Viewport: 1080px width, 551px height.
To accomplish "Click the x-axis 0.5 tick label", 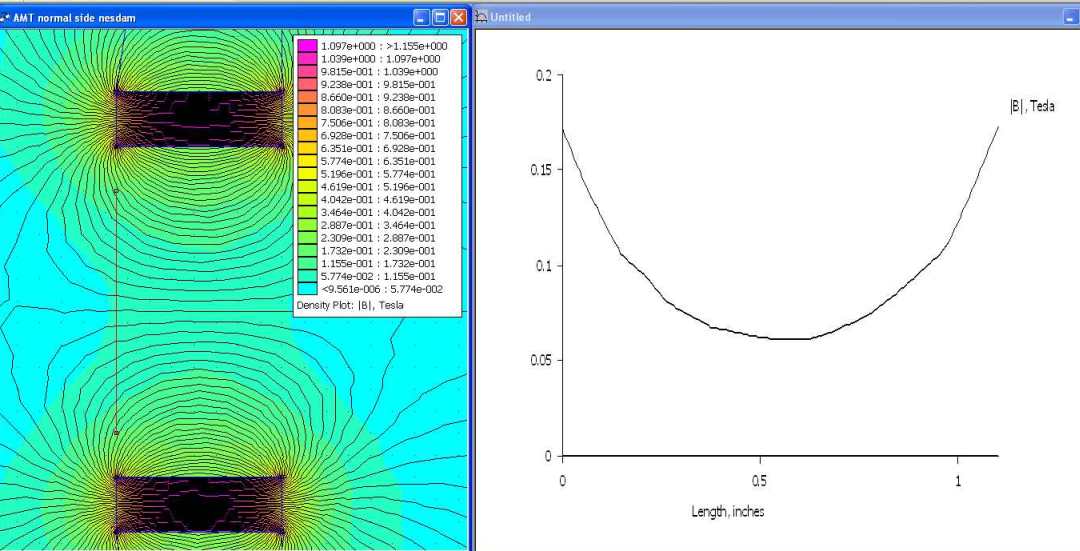I will pyautogui.click(x=760, y=481).
